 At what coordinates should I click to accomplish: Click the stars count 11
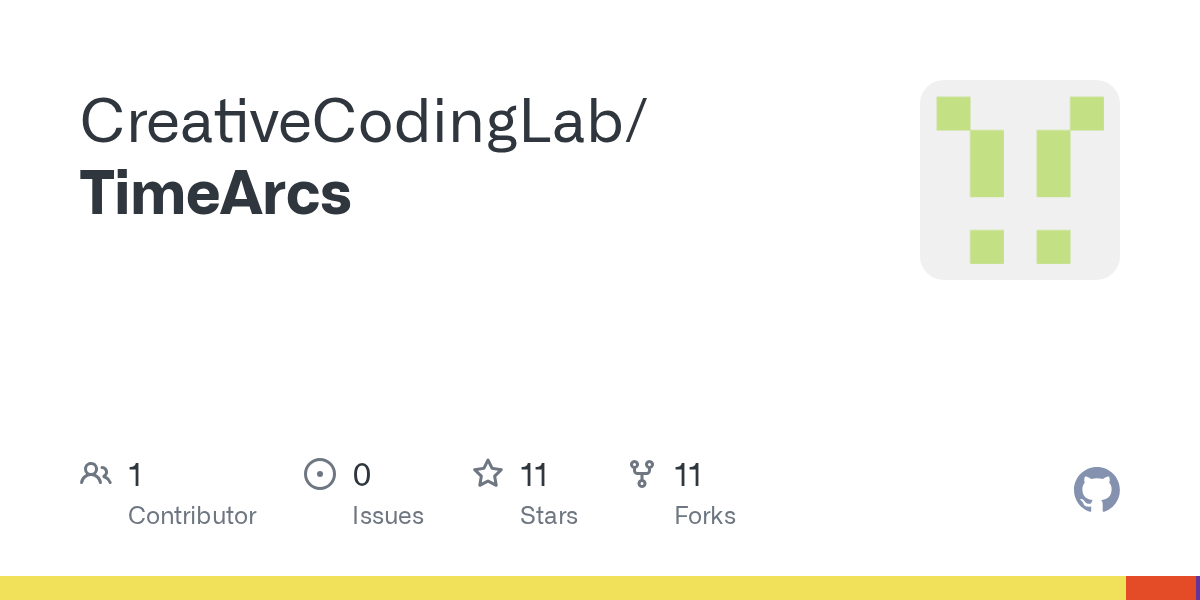[534, 475]
